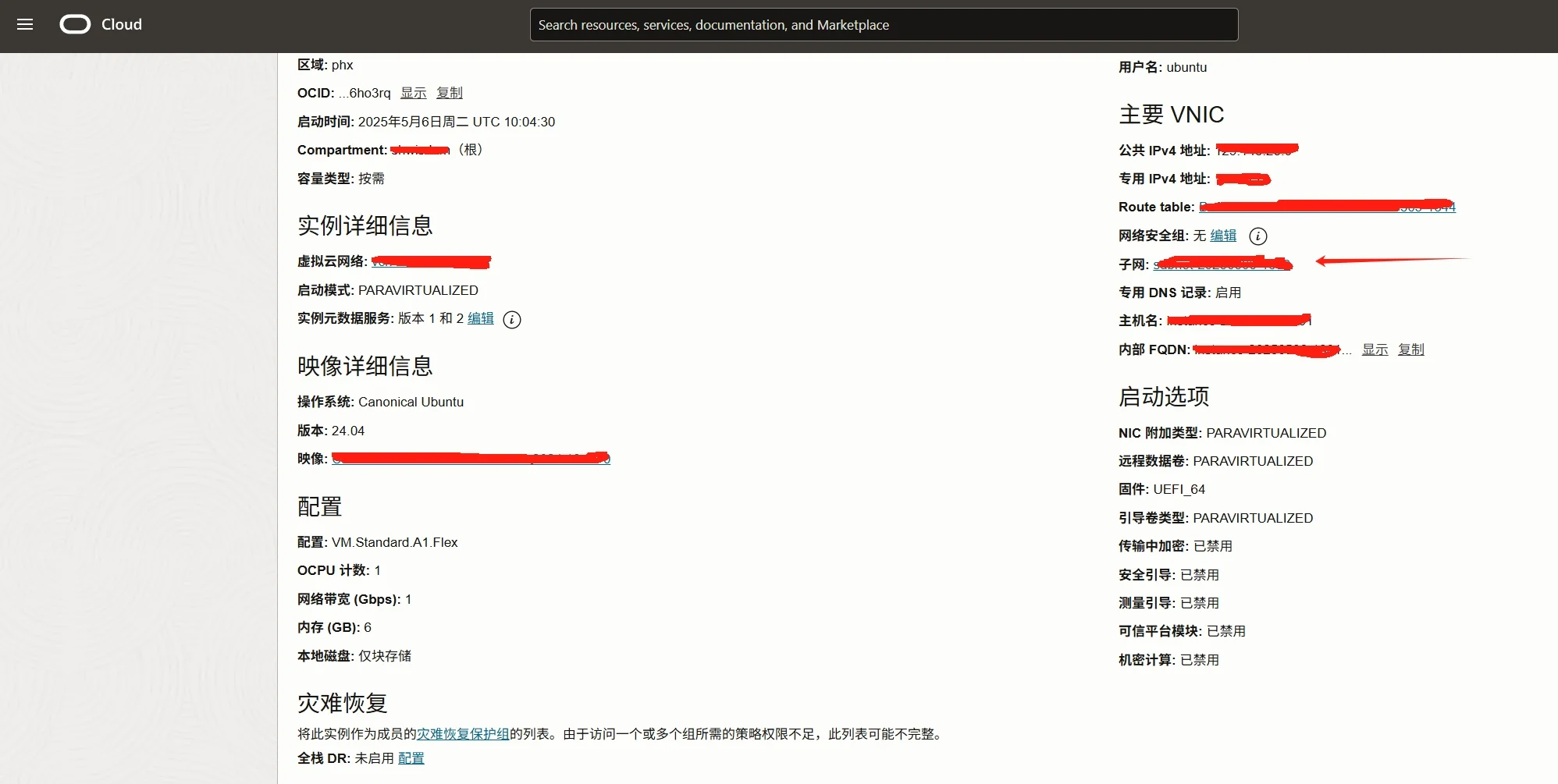Edit the network security group

tap(1223, 236)
